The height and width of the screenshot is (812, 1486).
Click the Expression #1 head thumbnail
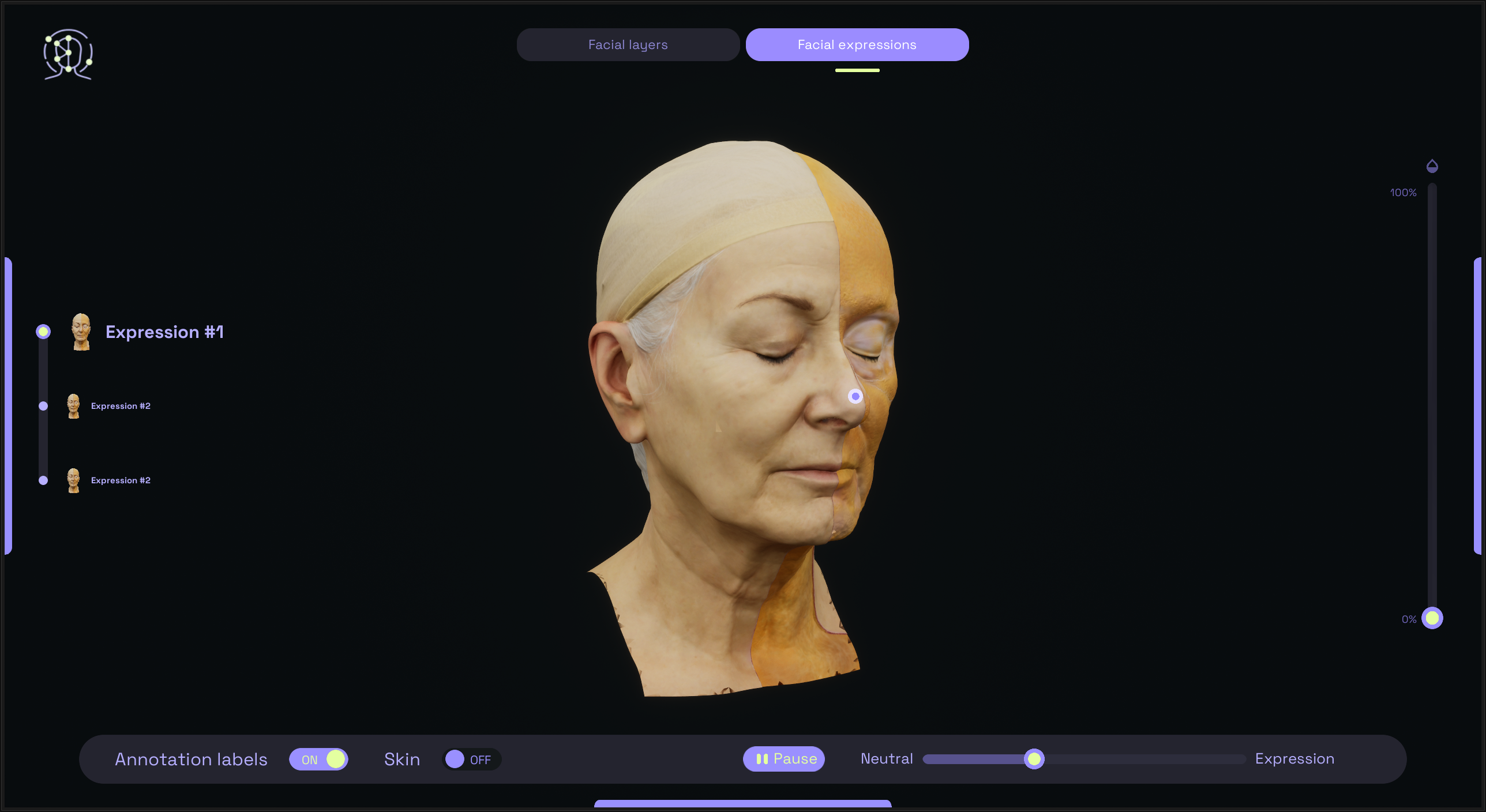[x=81, y=332]
